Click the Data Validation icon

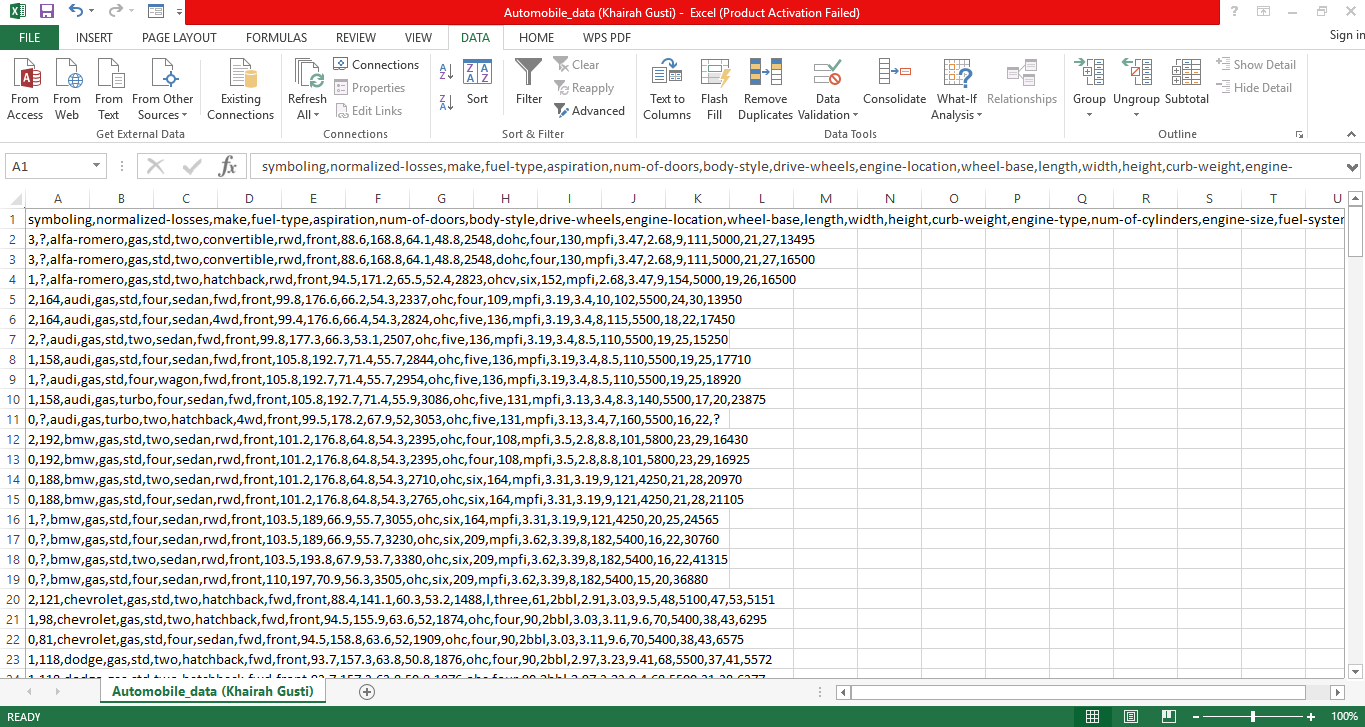click(827, 74)
